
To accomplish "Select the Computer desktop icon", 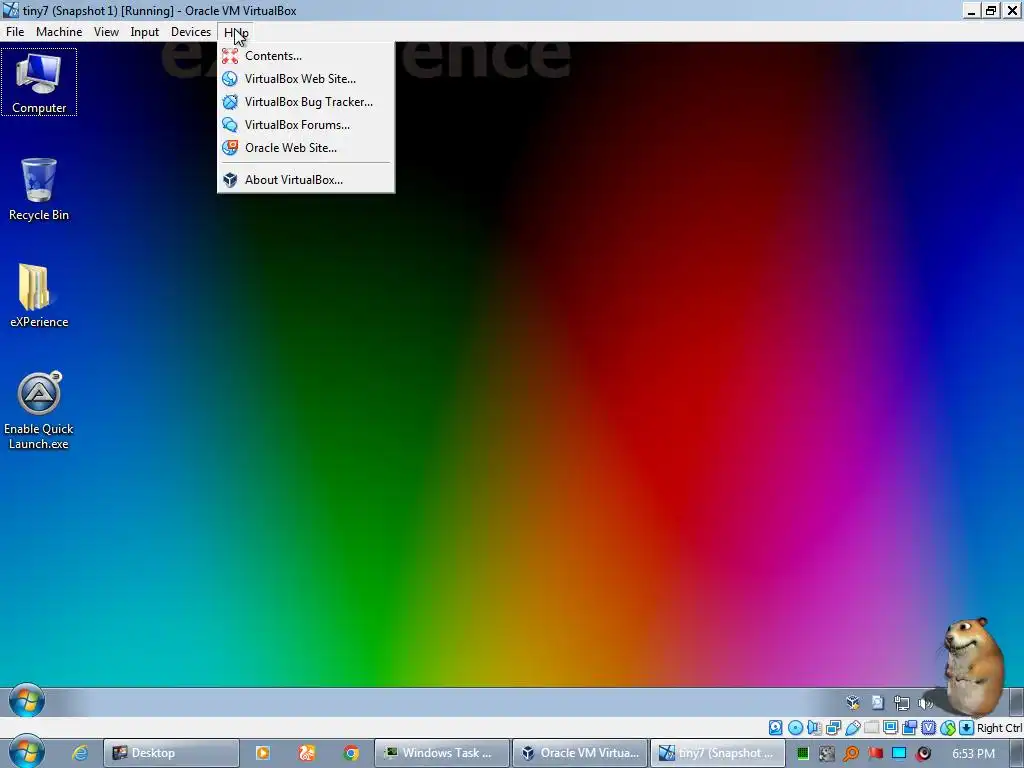I will pos(39,82).
